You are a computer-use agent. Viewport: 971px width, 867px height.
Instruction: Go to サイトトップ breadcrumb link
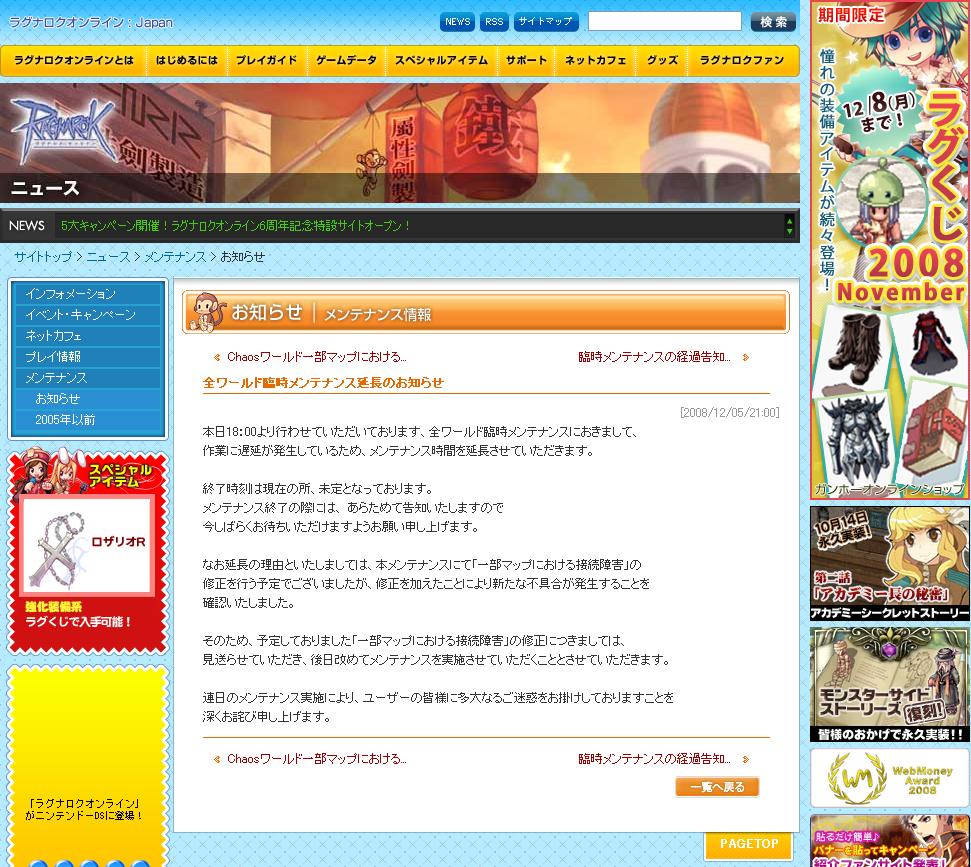(x=43, y=256)
